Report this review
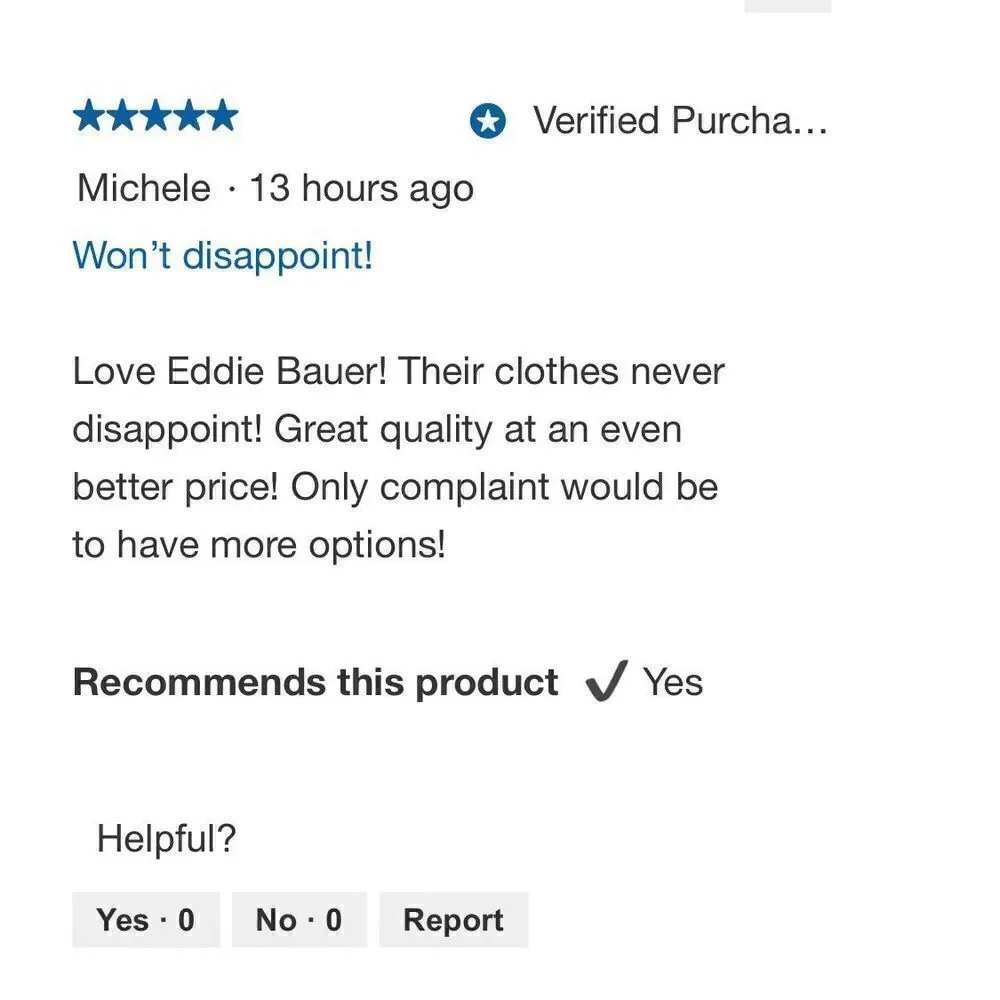The height and width of the screenshot is (1000, 1000). click(x=453, y=919)
